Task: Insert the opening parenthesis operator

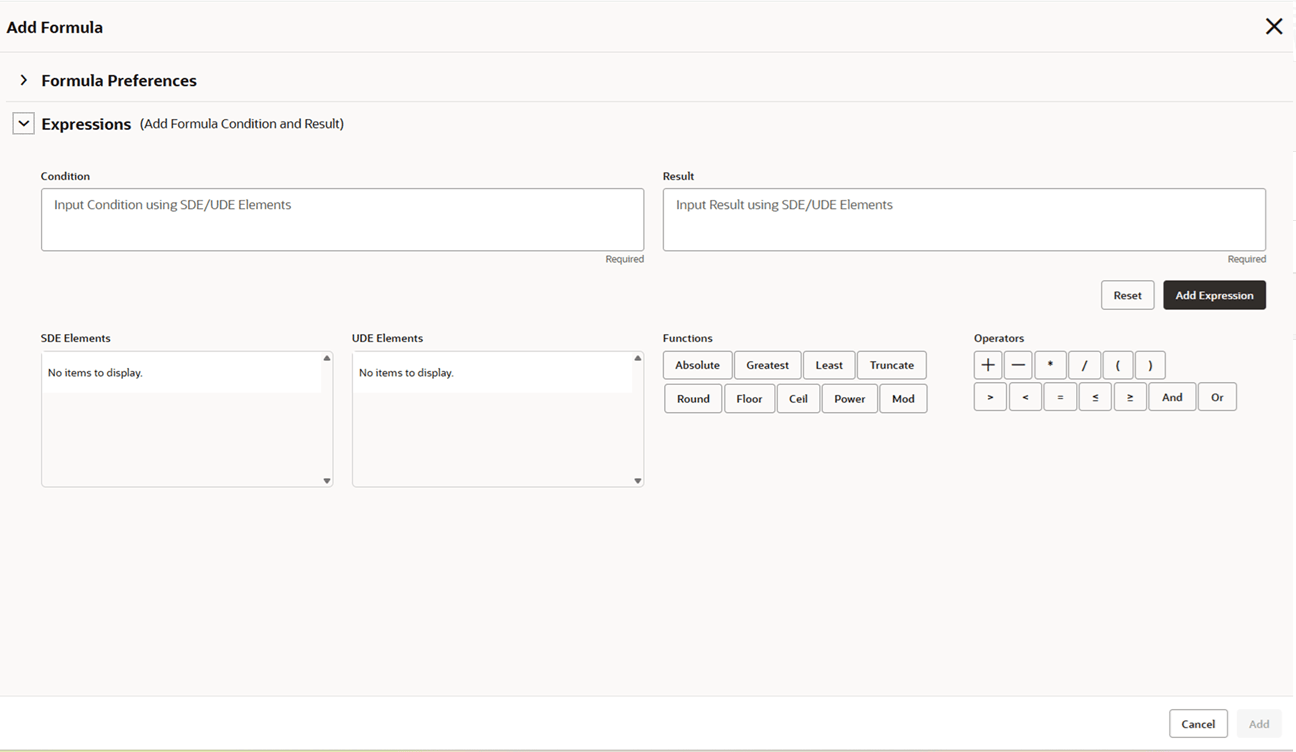Action: pyautogui.click(x=1117, y=365)
